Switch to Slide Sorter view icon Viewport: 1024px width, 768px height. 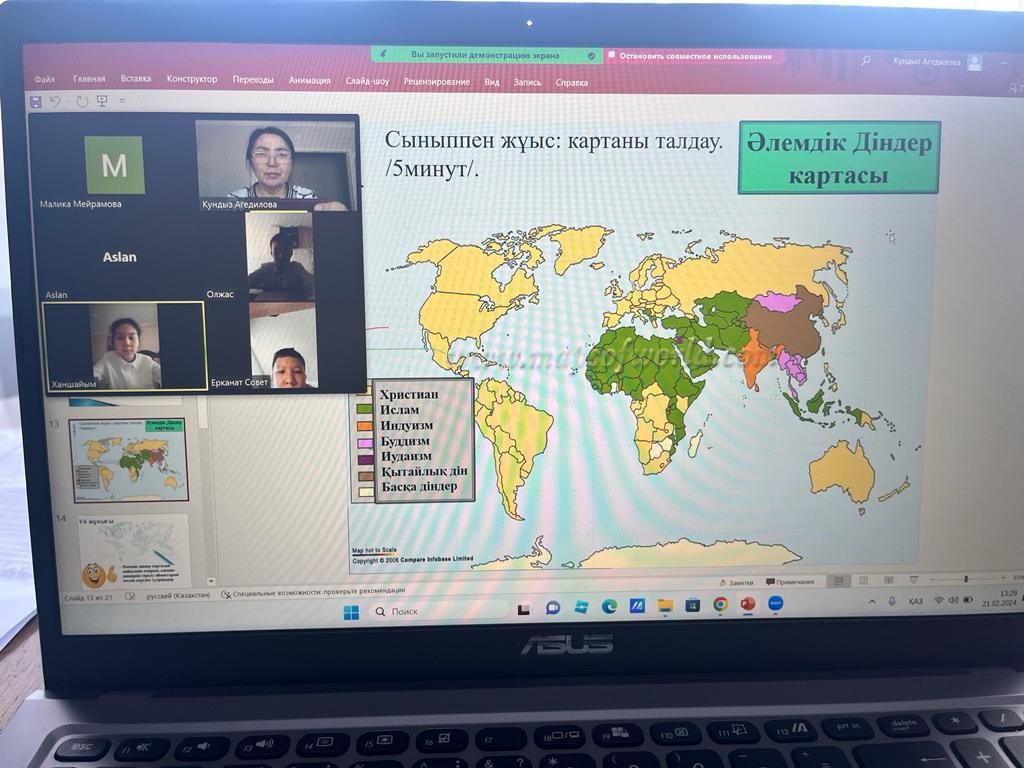[861, 580]
